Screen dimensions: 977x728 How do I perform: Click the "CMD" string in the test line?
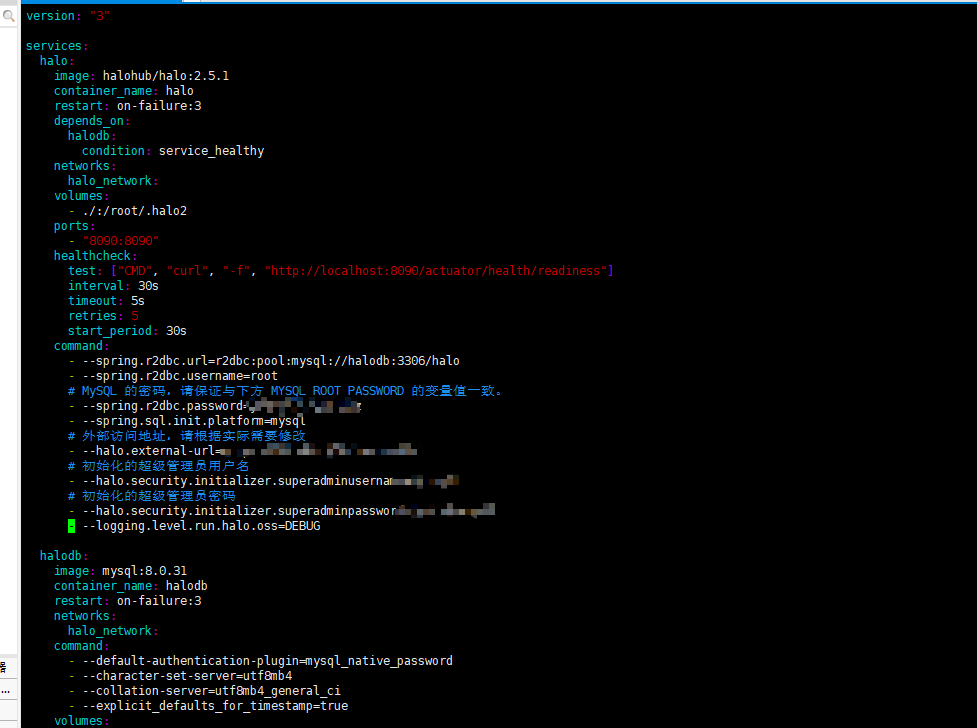click(135, 271)
